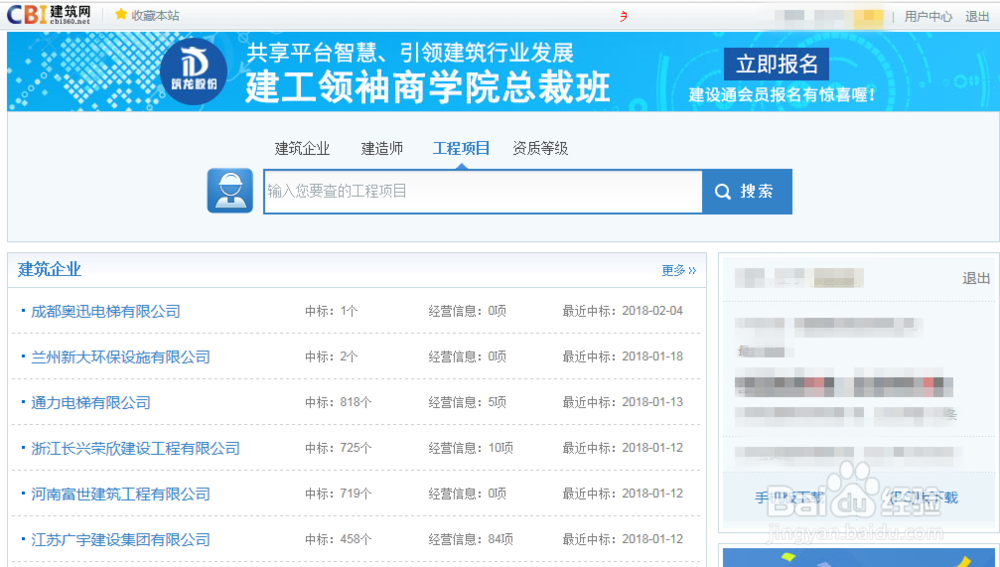
Task: Switch to 建造师 search tab
Action: (x=382, y=149)
